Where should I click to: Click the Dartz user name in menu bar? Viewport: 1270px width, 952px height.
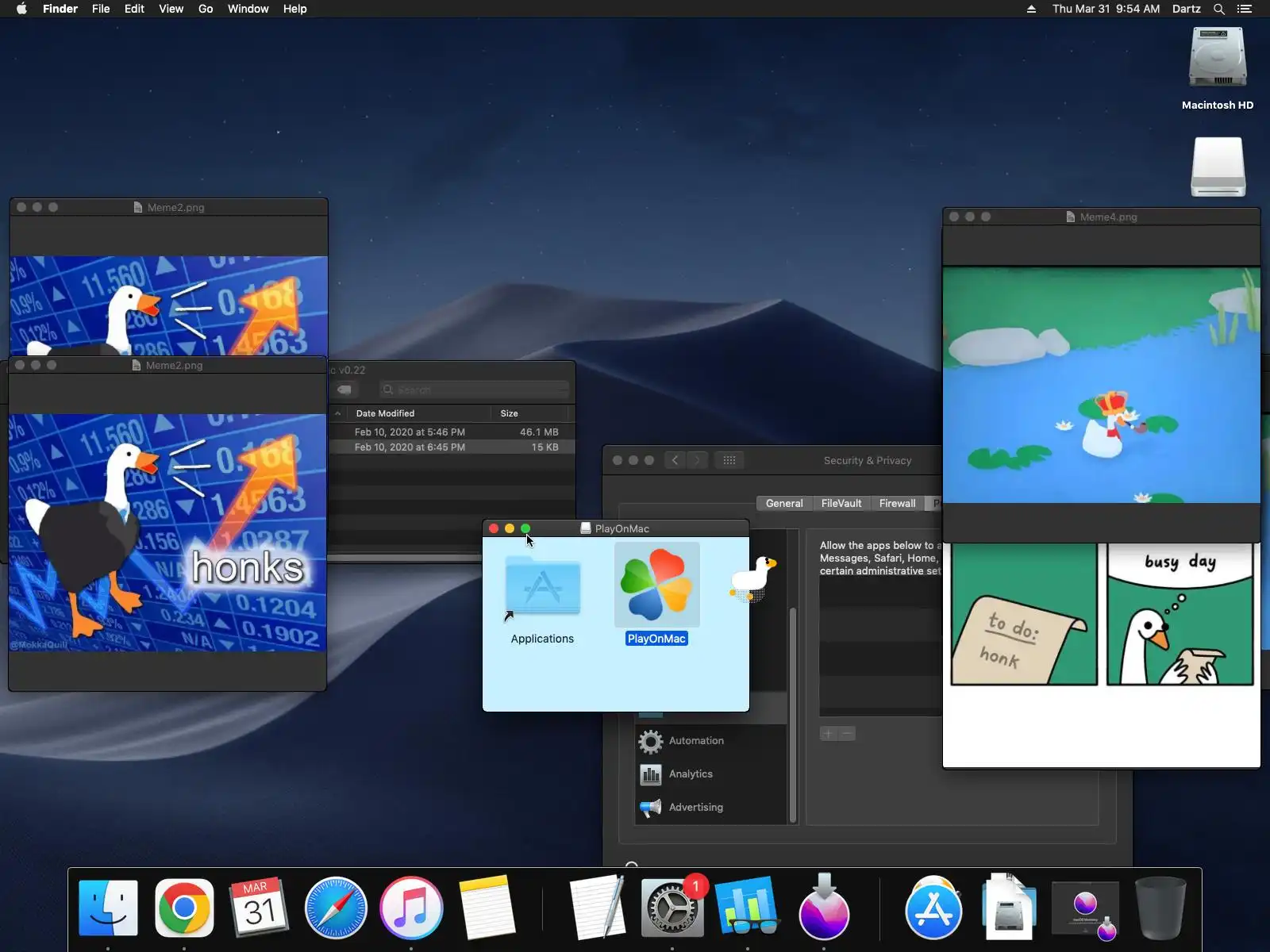tap(1187, 9)
